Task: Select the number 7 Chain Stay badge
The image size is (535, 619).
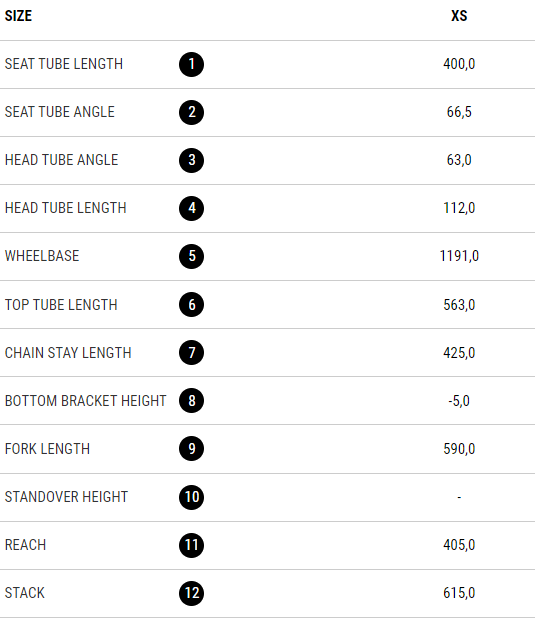Action: pyautogui.click(x=191, y=353)
